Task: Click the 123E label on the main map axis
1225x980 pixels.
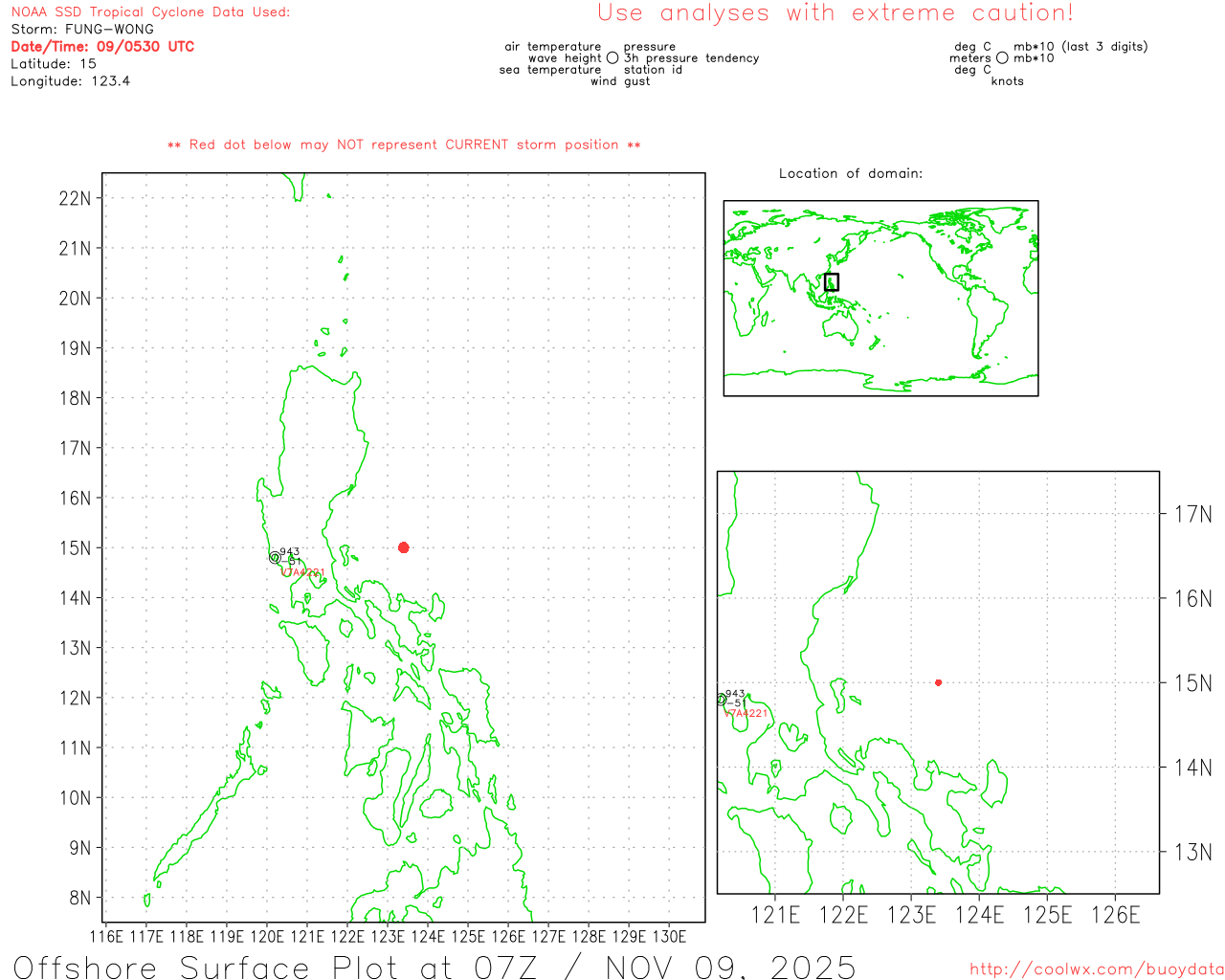Action: pos(388,936)
